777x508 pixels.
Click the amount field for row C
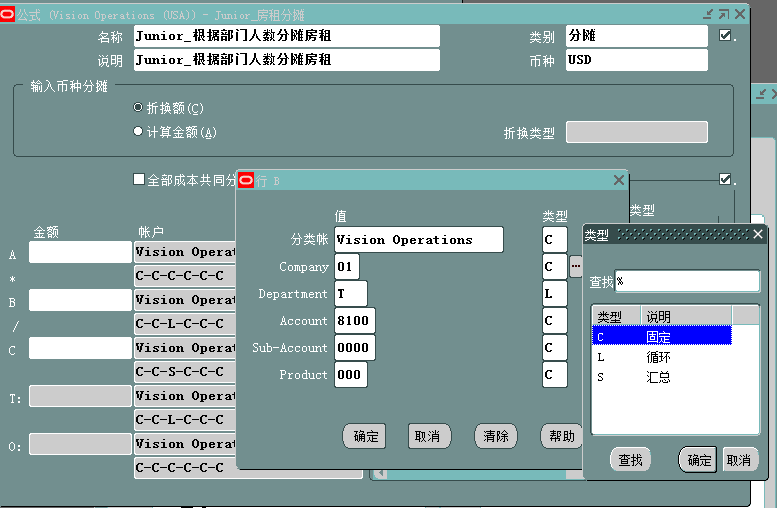tap(80, 348)
